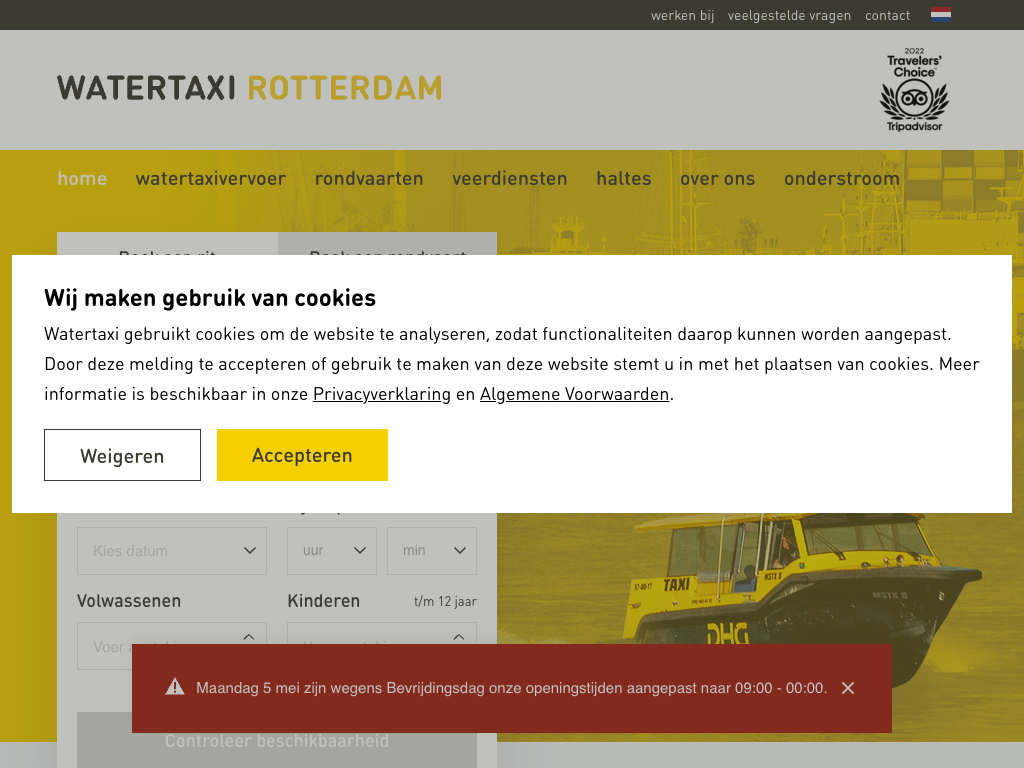Open veerdiensten menu item
The height and width of the screenshot is (768, 1024).
point(509,178)
